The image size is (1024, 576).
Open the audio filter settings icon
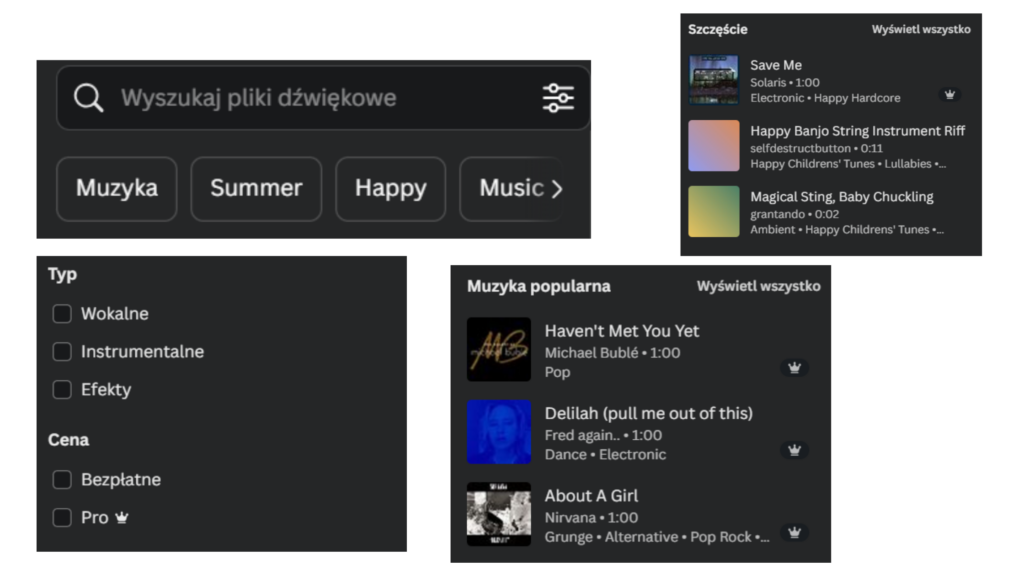[558, 98]
